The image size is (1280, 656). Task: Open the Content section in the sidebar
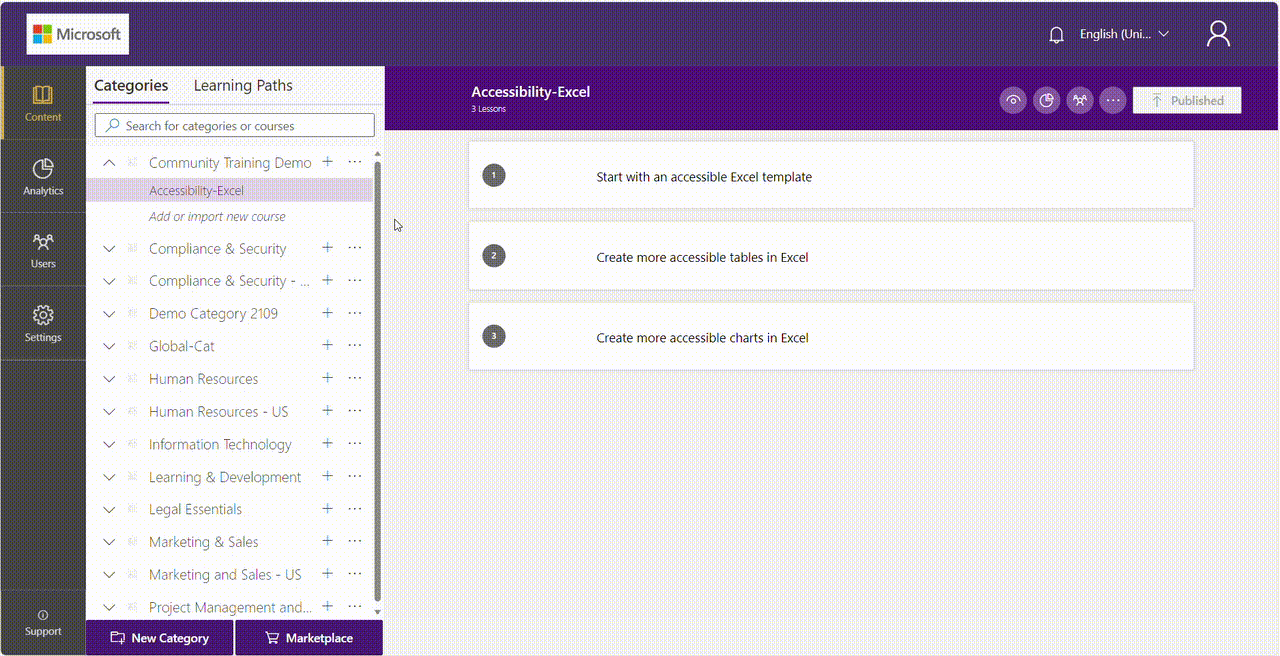click(42, 103)
